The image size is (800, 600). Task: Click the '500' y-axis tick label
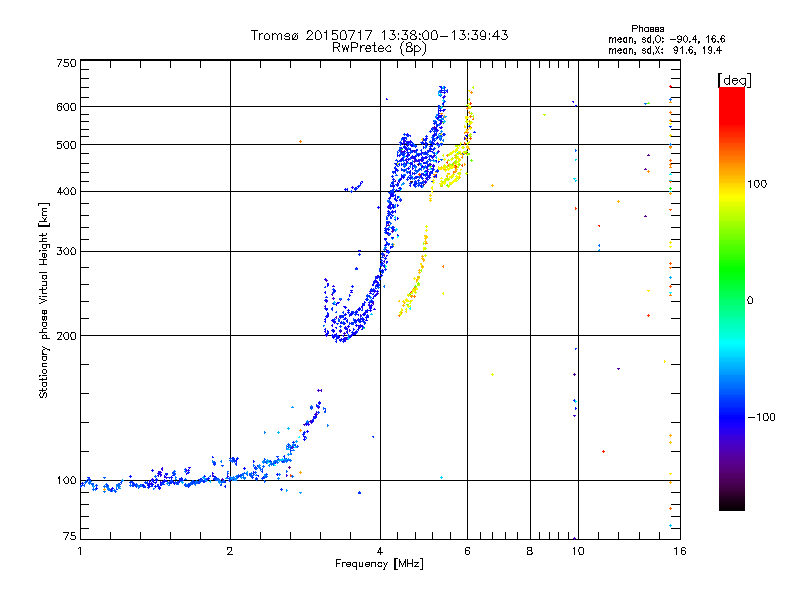[x=66, y=145]
